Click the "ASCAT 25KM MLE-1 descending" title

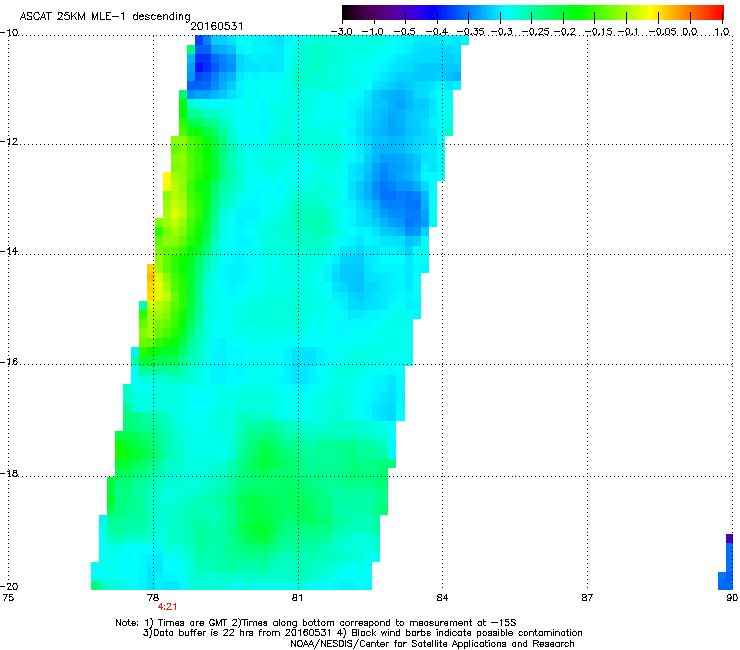(105, 17)
